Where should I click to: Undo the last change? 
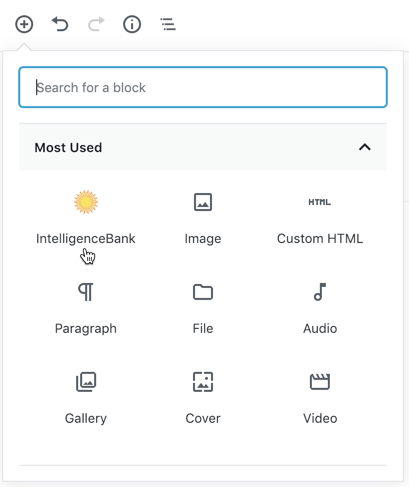[x=60, y=24]
